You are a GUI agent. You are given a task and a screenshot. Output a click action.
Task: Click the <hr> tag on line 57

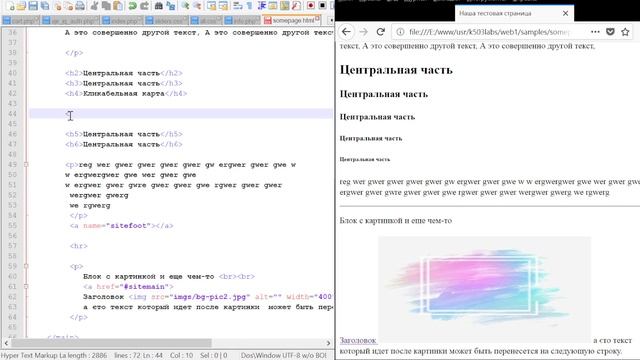click(78, 246)
